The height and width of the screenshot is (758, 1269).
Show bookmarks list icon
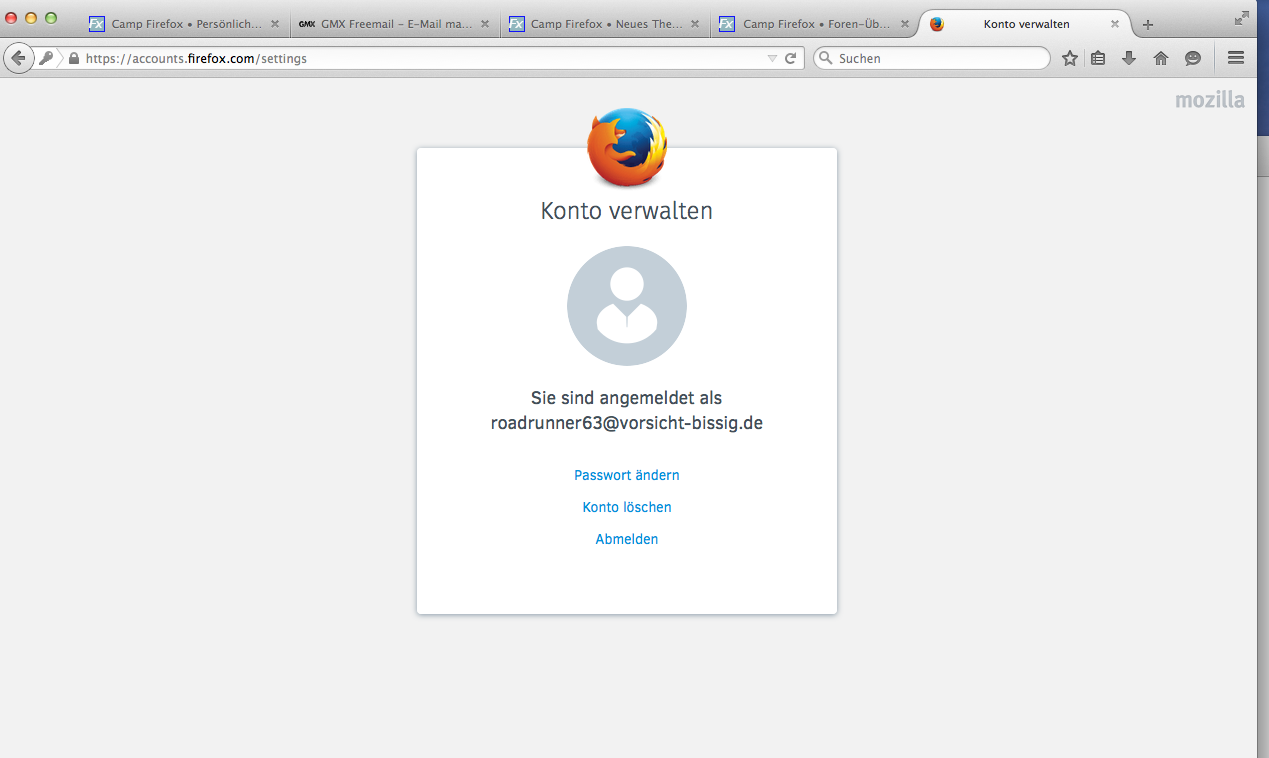click(x=1098, y=58)
